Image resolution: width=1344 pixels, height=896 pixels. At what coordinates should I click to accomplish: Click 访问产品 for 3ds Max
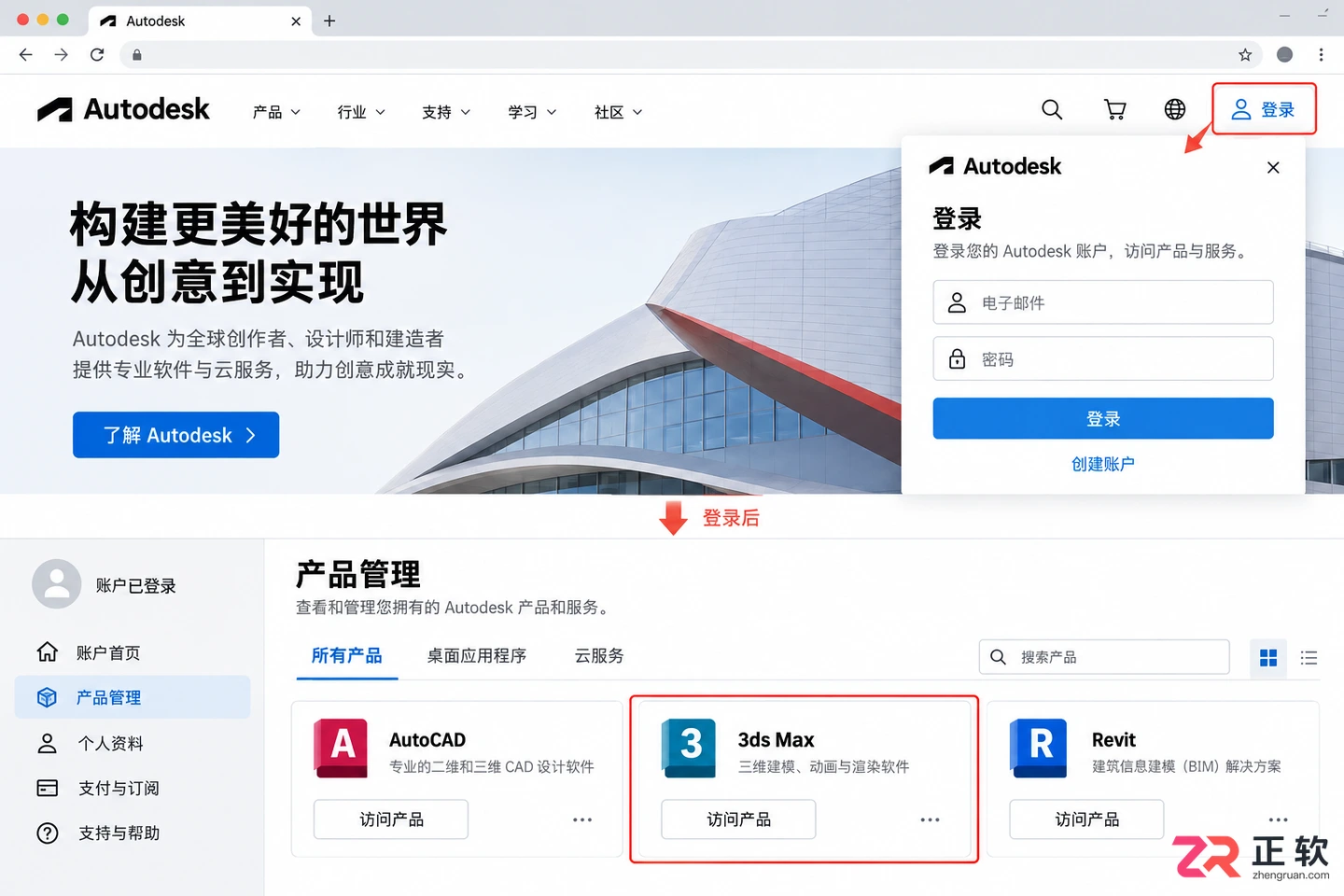[738, 819]
